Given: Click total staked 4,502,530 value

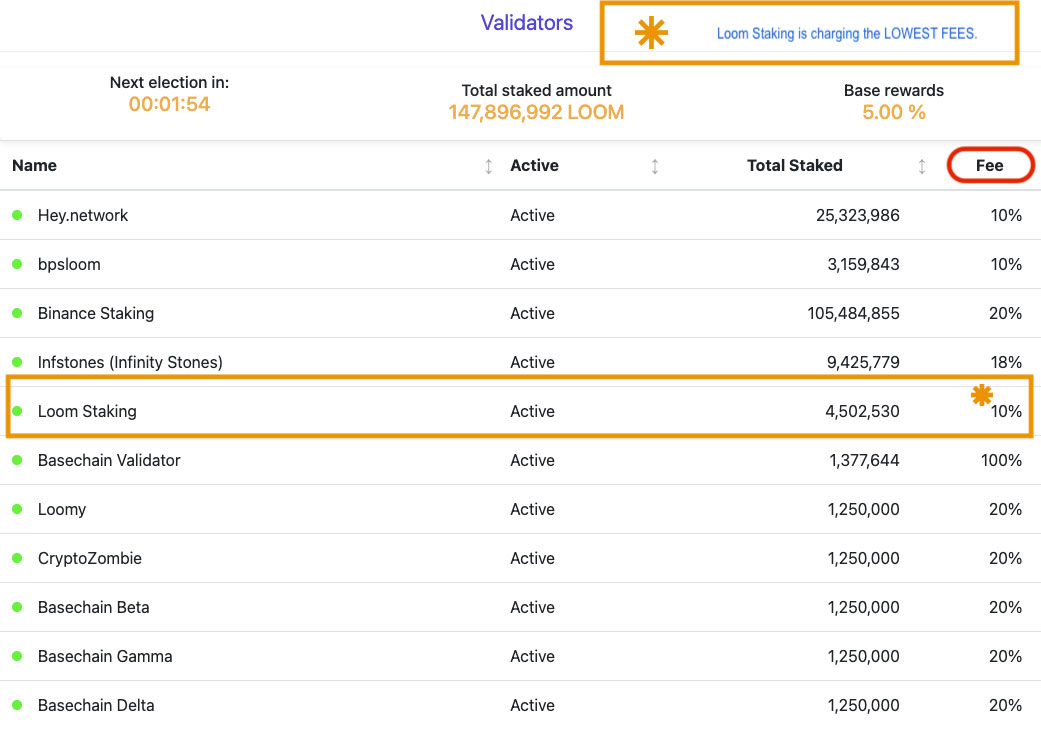Looking at the screenshot, I should 862,412.
